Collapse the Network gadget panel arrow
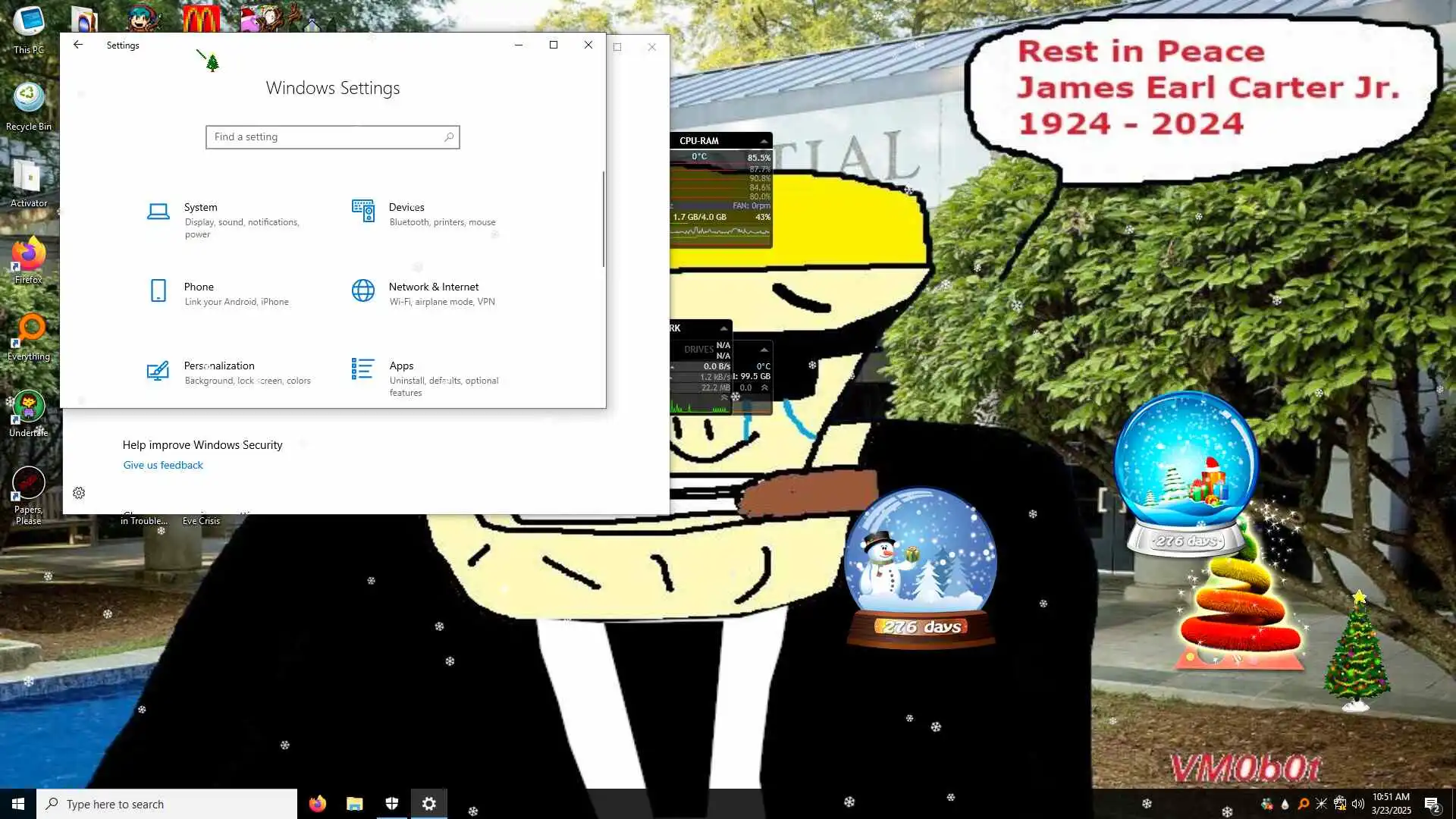 point(723,328)
